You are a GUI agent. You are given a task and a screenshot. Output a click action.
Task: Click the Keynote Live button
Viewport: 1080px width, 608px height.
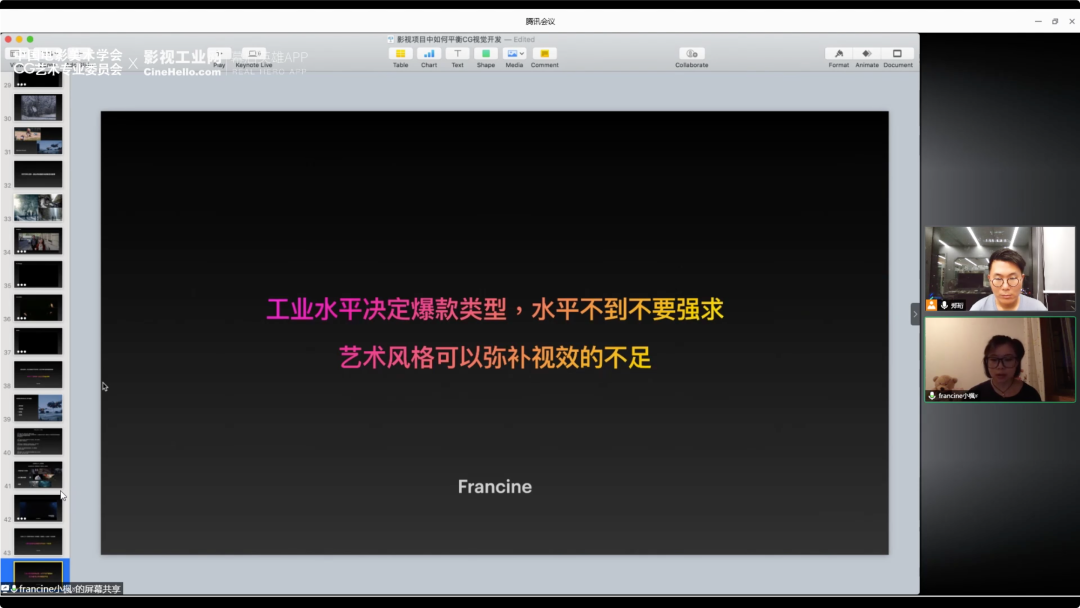coord(253,54)
